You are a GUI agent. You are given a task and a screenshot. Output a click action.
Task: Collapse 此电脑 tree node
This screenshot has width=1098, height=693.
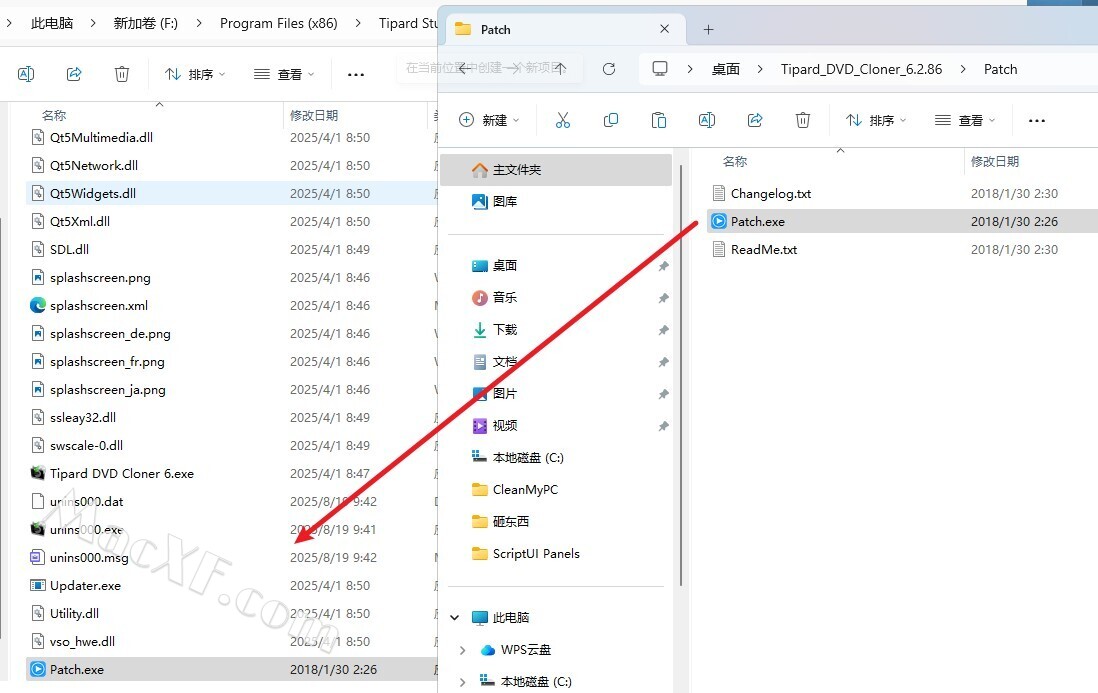[454, 617]
